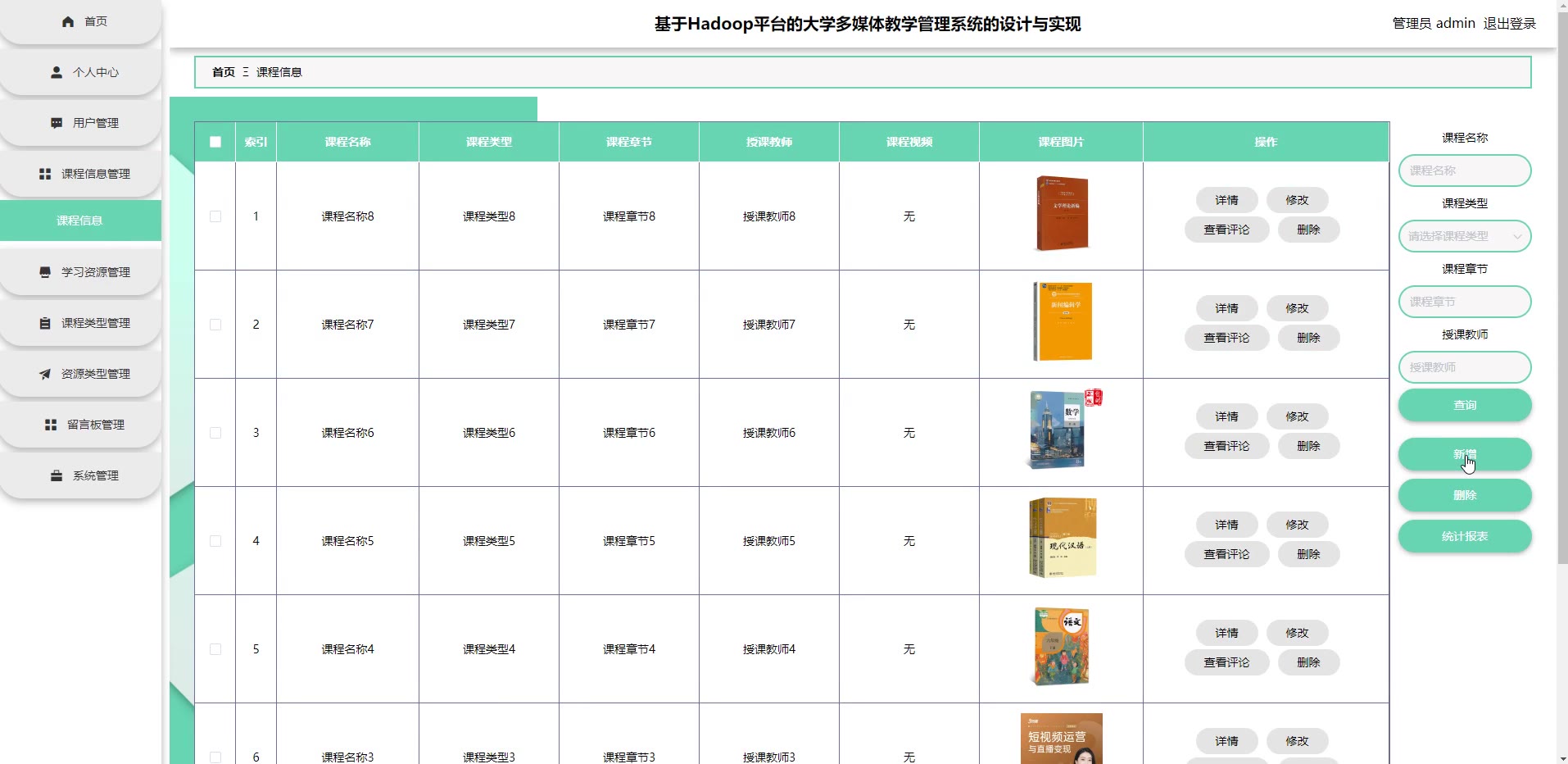
Task: Tick the checkbox for row 课程名称6
Action: pos(215,433)
